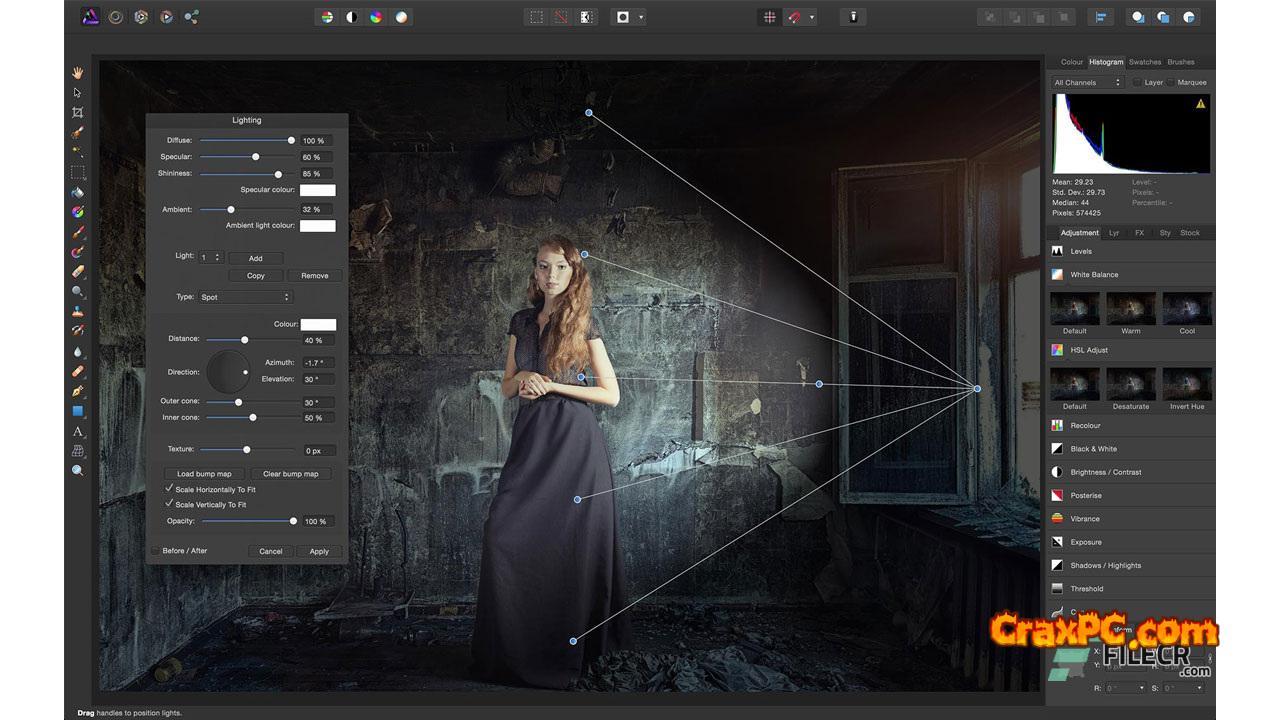
Task: Uncheck Scale Vertically To Fit
Action: click(x=169, y=504)
